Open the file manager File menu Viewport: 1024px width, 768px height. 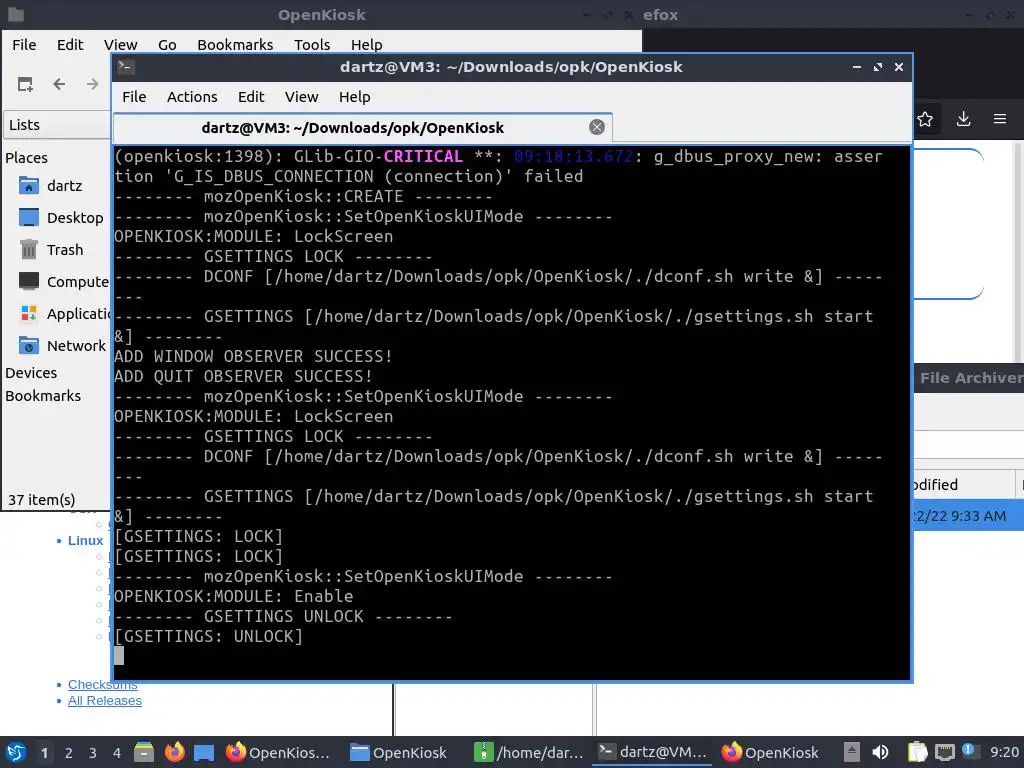(24, 44)
